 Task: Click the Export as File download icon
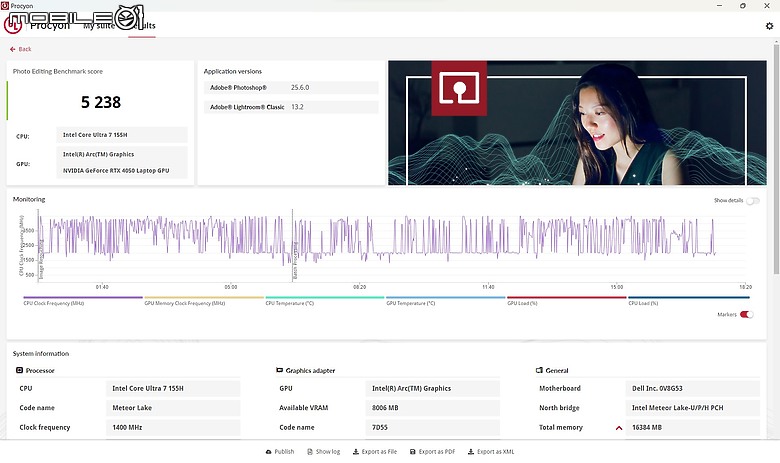coord(356,452)
